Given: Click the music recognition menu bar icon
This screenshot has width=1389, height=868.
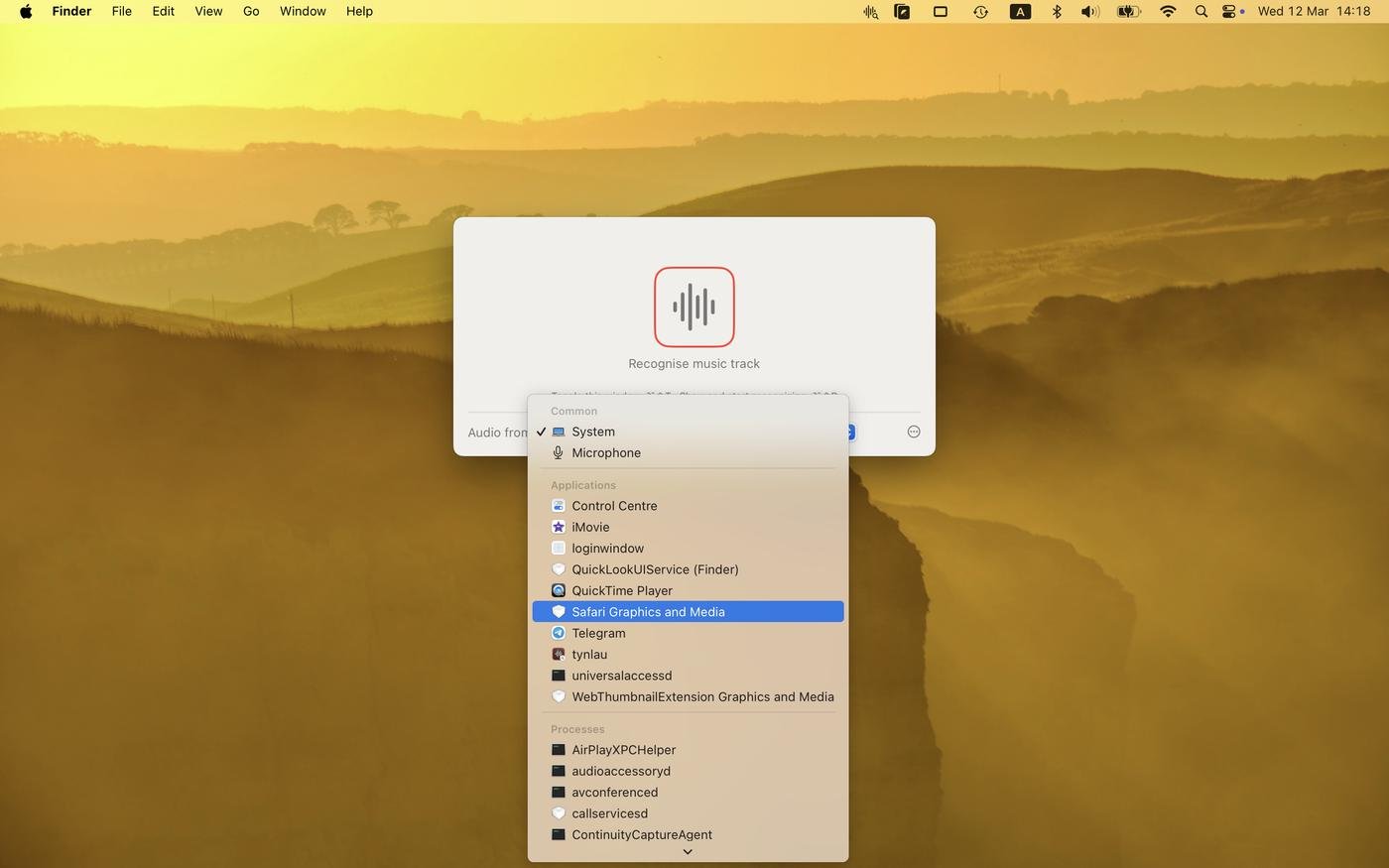Looking at the screenshot, I should click(870, 12).
